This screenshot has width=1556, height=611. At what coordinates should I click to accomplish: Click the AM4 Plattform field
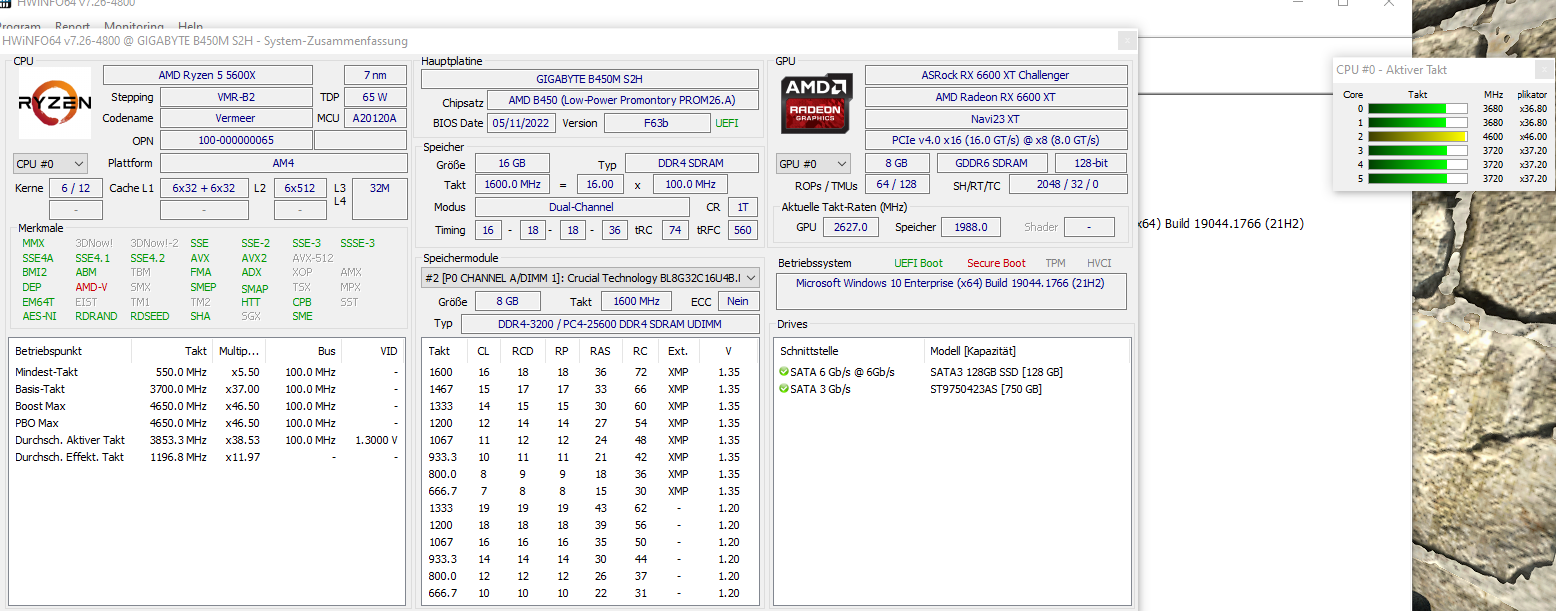pos(283,163)
